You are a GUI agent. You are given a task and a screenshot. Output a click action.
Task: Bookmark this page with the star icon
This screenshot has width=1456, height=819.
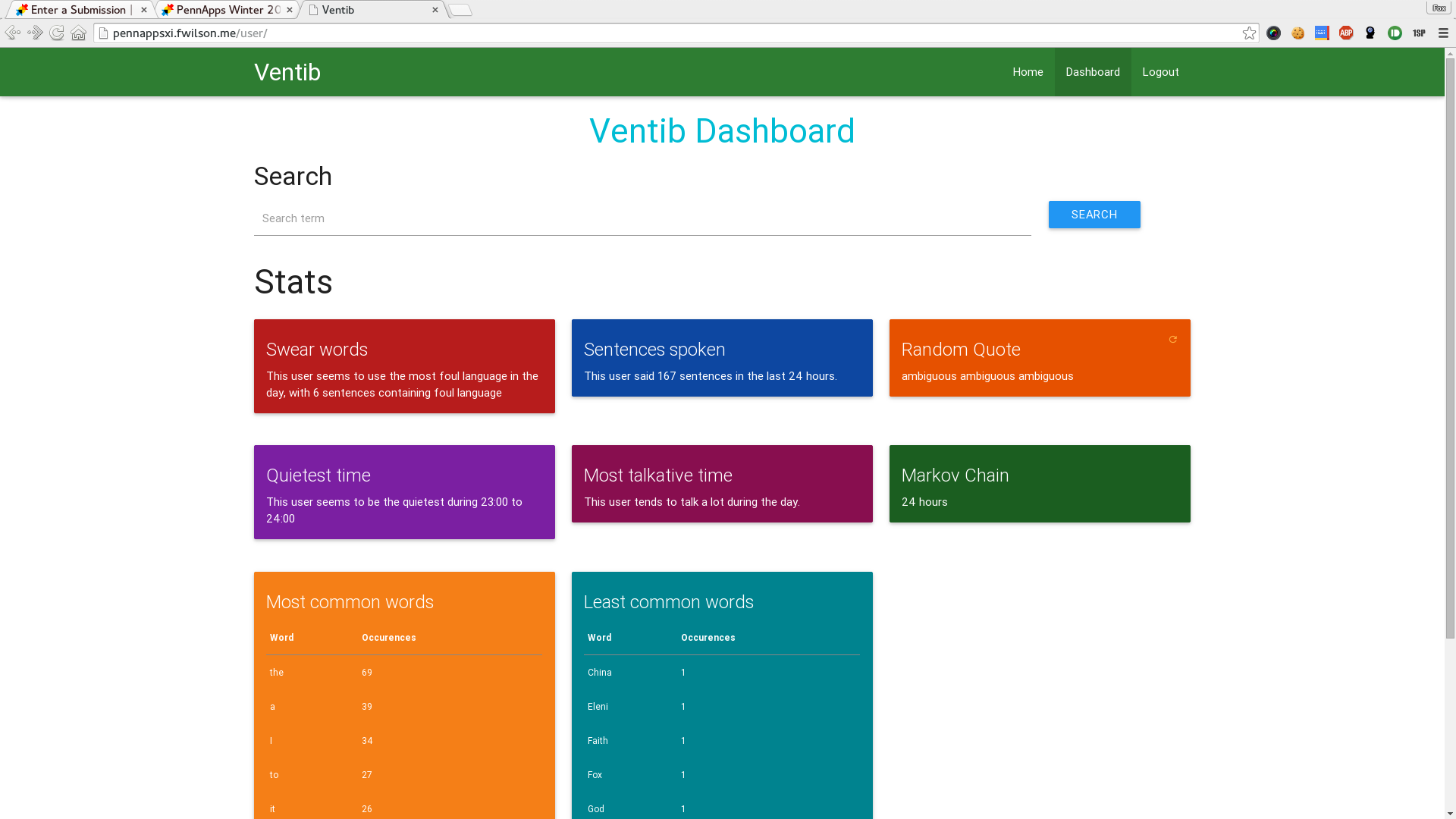(1249, 33)
